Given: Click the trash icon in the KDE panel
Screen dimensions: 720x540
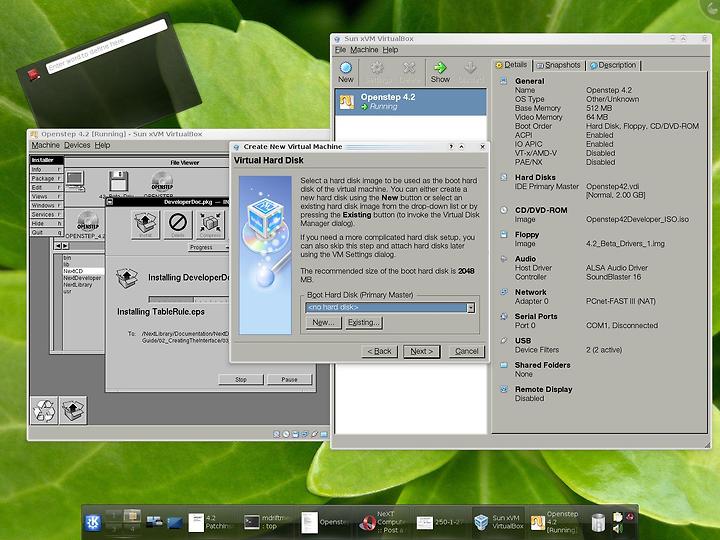Looking at the screenshot, I should [x=598, y=523].
